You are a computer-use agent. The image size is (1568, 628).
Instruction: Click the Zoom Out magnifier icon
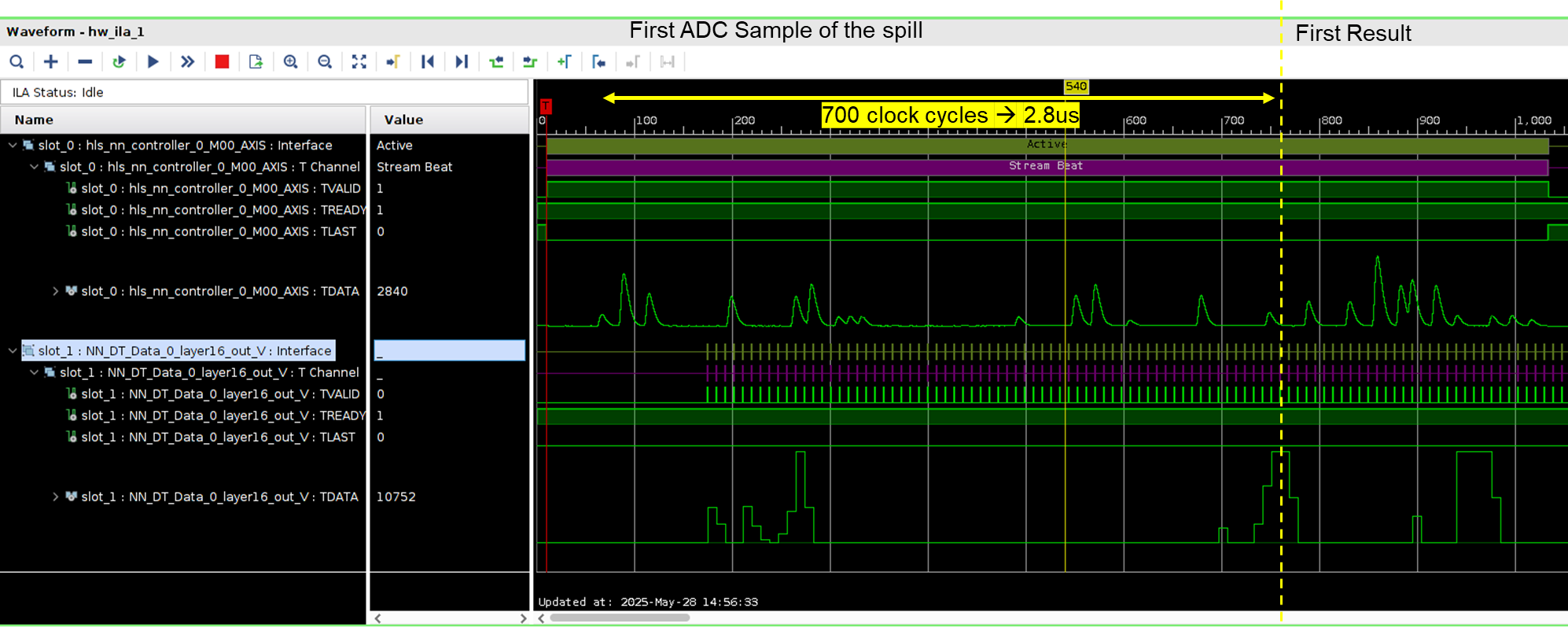tap(325, 61)
